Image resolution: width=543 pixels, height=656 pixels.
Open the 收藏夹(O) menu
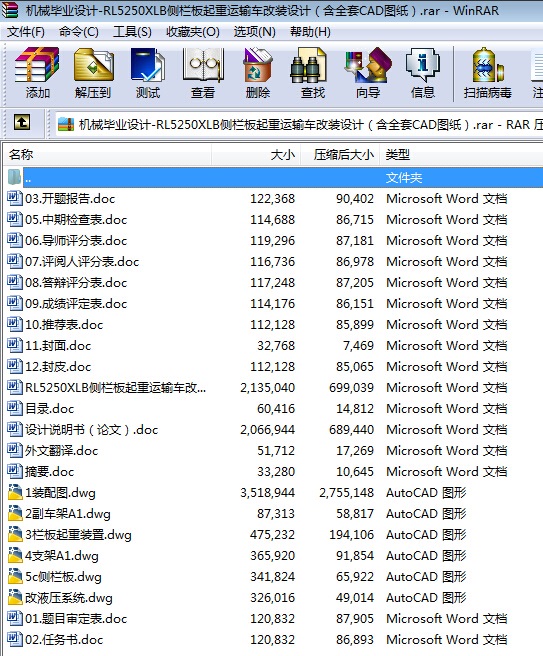(192, 32)
